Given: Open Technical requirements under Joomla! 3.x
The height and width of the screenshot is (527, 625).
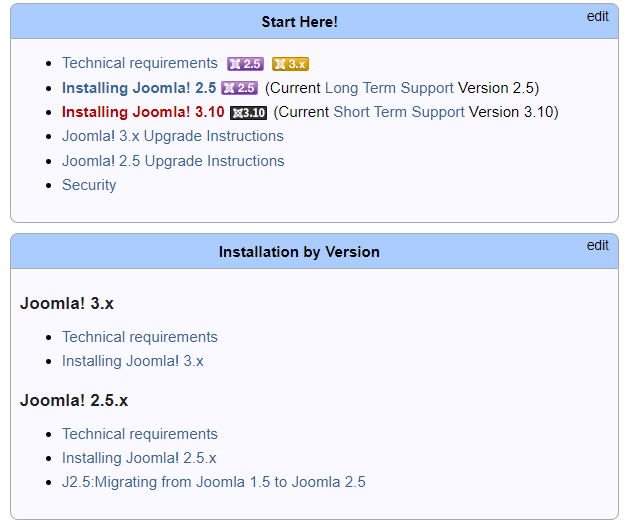Looking at the screenshot, I should 140,337.
